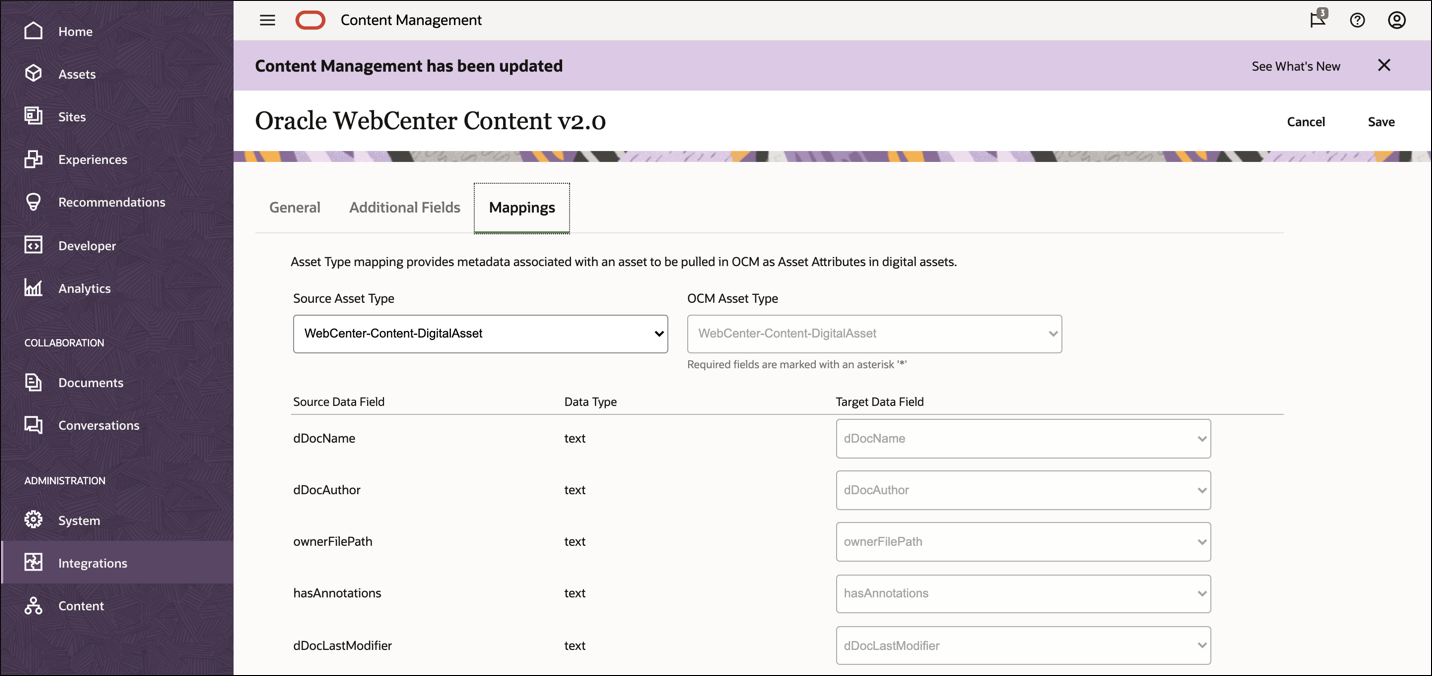Click the Oracle logo icon
Viewport: 1432px width, 676px height.
pos(310,20)
